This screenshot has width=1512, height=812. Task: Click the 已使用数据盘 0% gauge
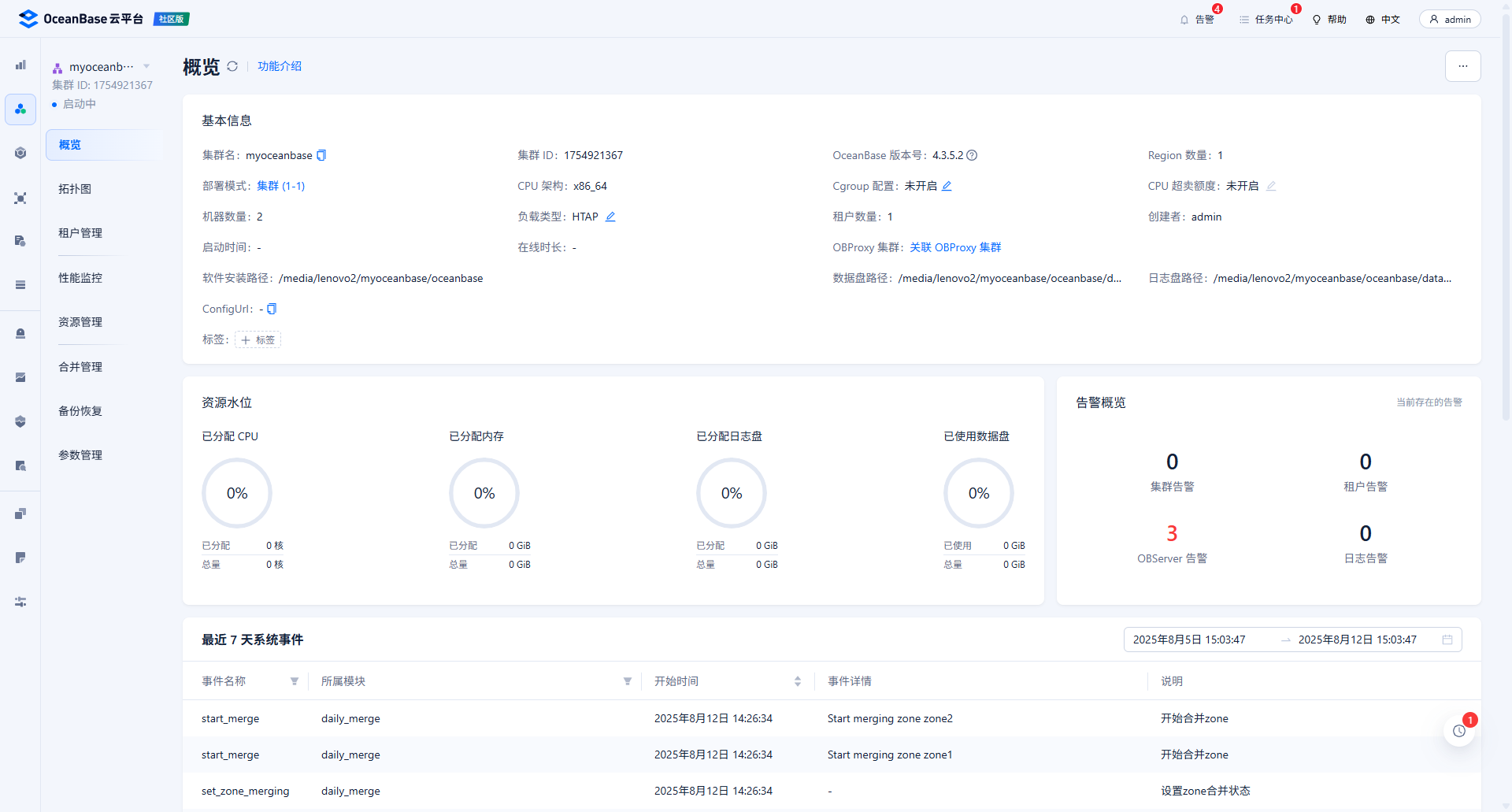tap(979, 493)
